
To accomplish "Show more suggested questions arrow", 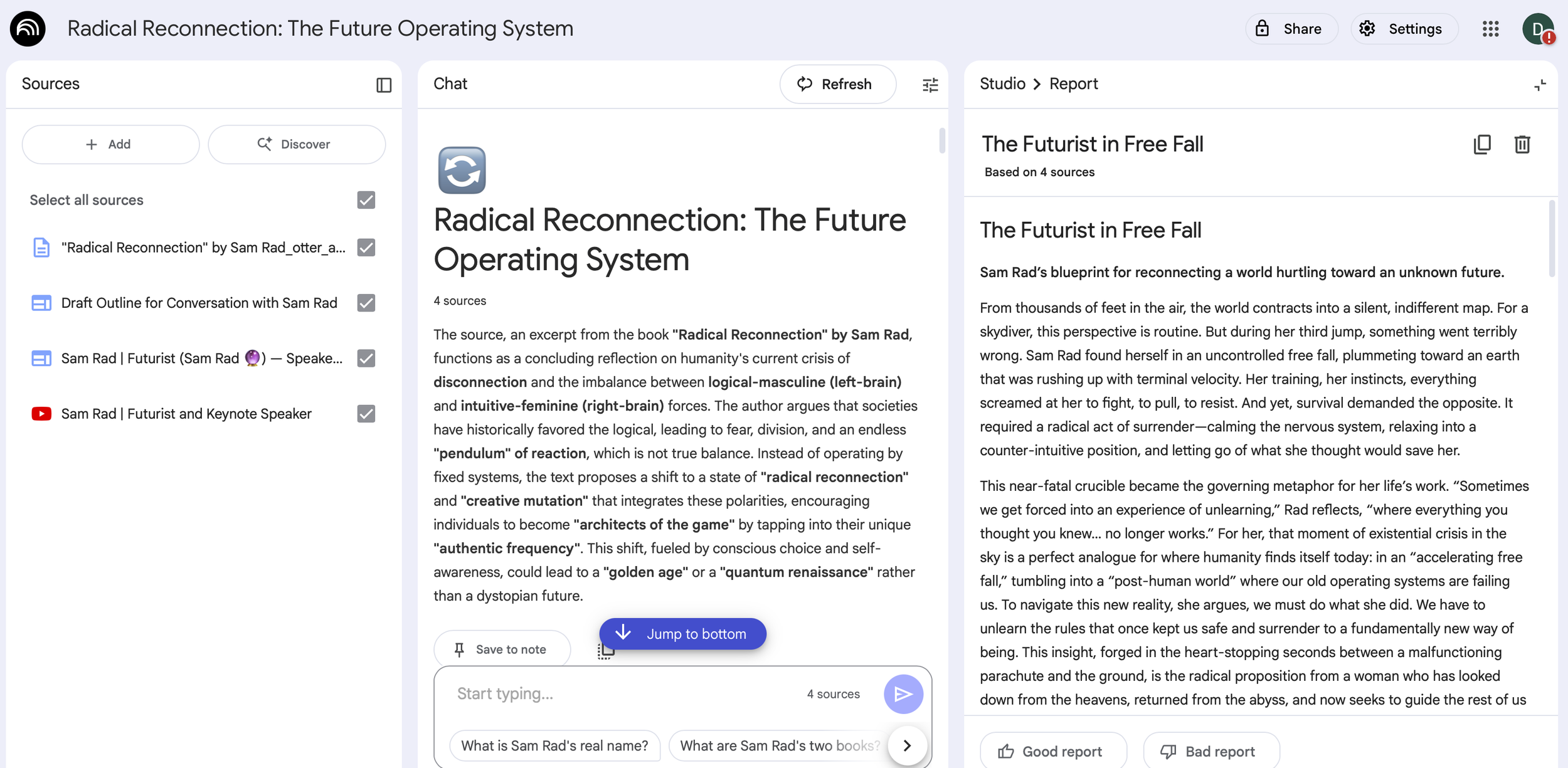I will 907,745.
